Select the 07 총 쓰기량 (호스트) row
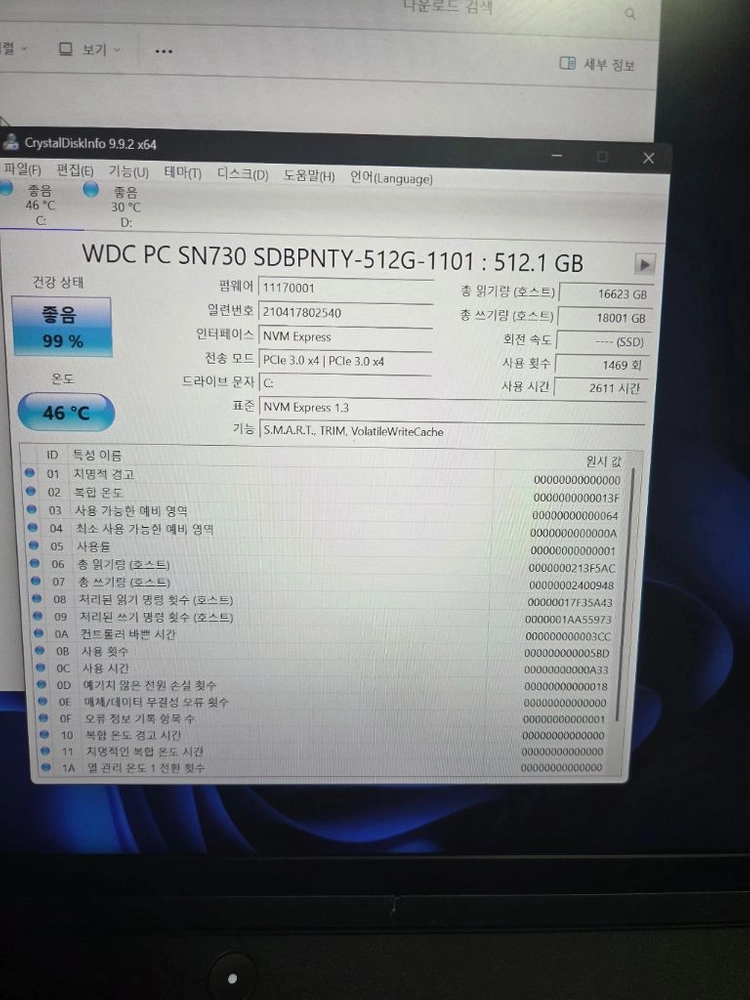Screen dimensions: 750x1000 (x=323, y=582)
